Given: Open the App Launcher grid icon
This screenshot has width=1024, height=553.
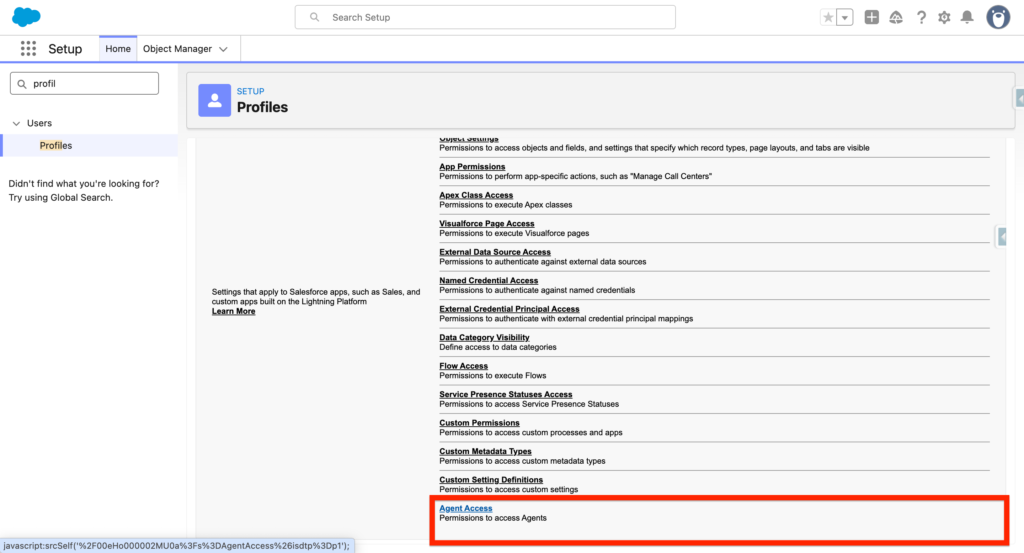Looking at the screenshot, I should tap(28, 49).
